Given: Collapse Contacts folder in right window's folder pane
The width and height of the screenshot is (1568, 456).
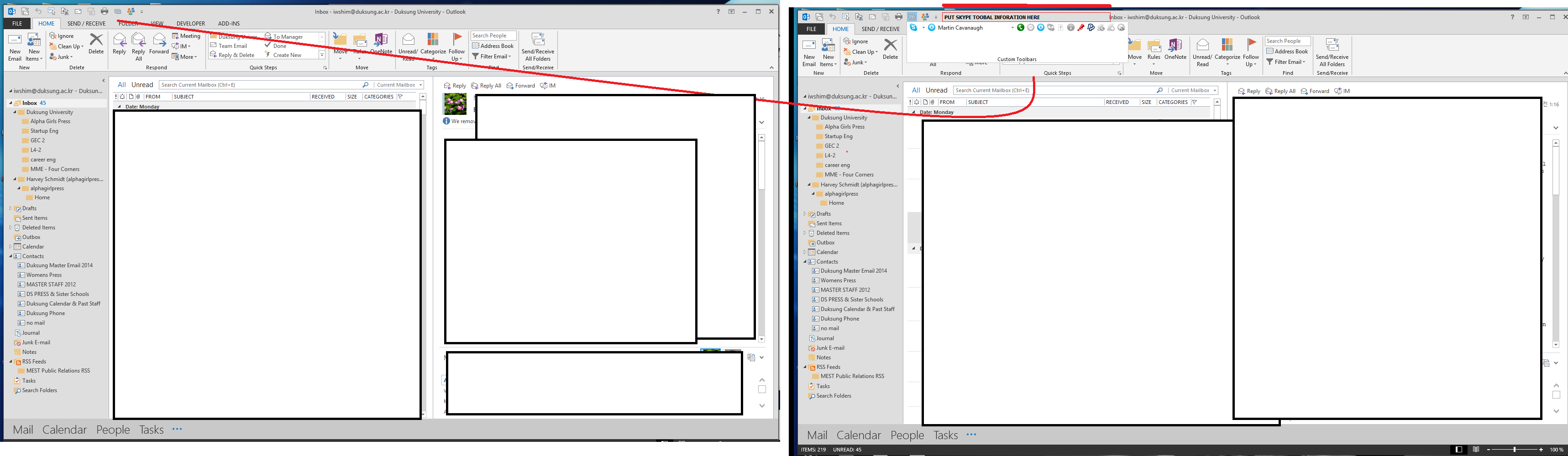Looking at the screenshot, I should (x=805, y=261).
